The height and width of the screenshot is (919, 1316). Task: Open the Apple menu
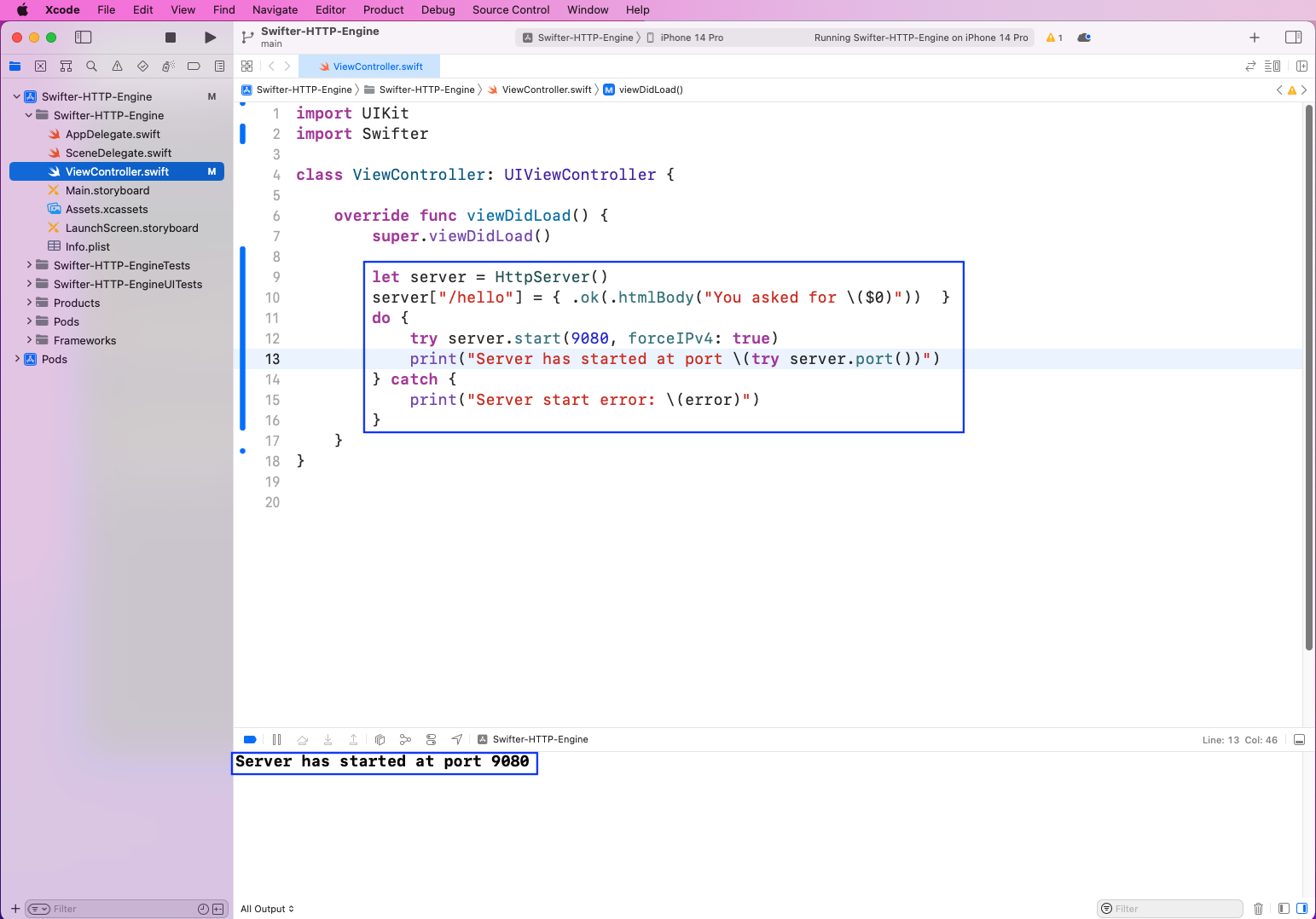click(x=22, y=10)
